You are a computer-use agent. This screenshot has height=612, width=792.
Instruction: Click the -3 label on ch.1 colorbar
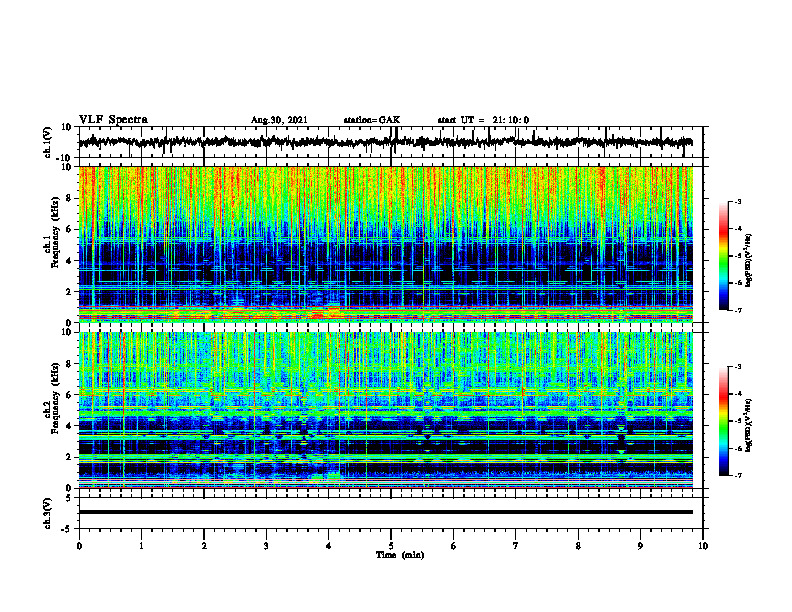tap(737, 201)
